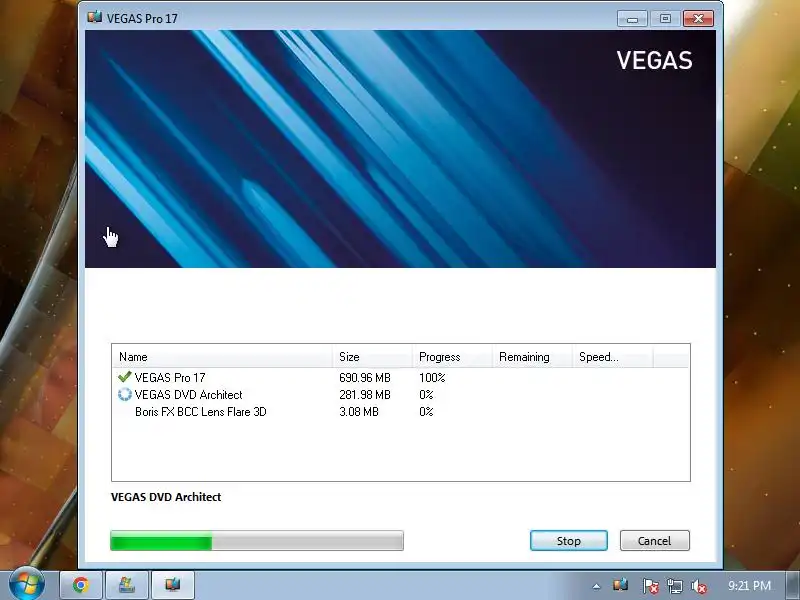Screen dimensions: 800x600
Task: Open the VEGAS Pro 17 title bar icon menu
Action: [x=94, y=18]
